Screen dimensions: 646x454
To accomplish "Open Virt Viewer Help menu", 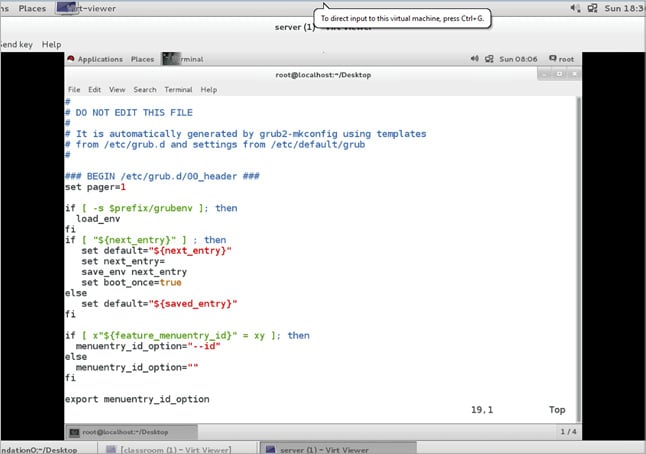I will coord(51,44).
